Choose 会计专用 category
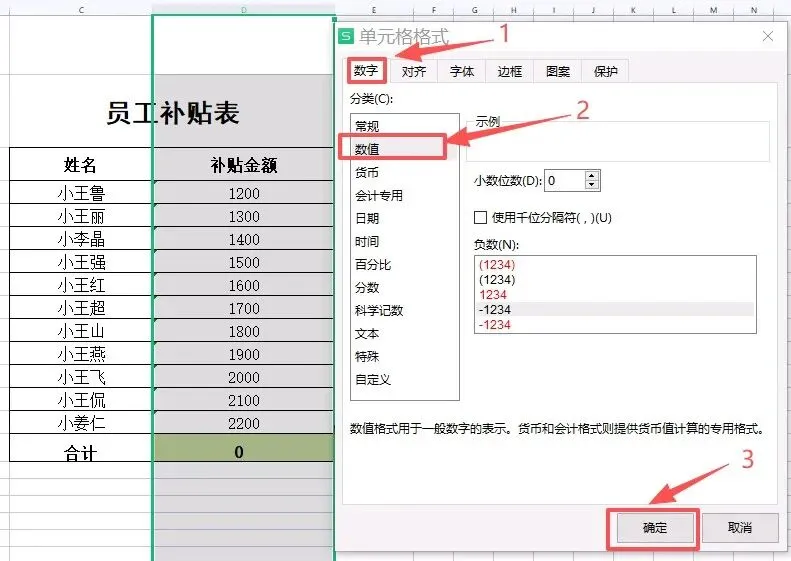Viewport: 791px width, 561px height. [x=405, y=195]
